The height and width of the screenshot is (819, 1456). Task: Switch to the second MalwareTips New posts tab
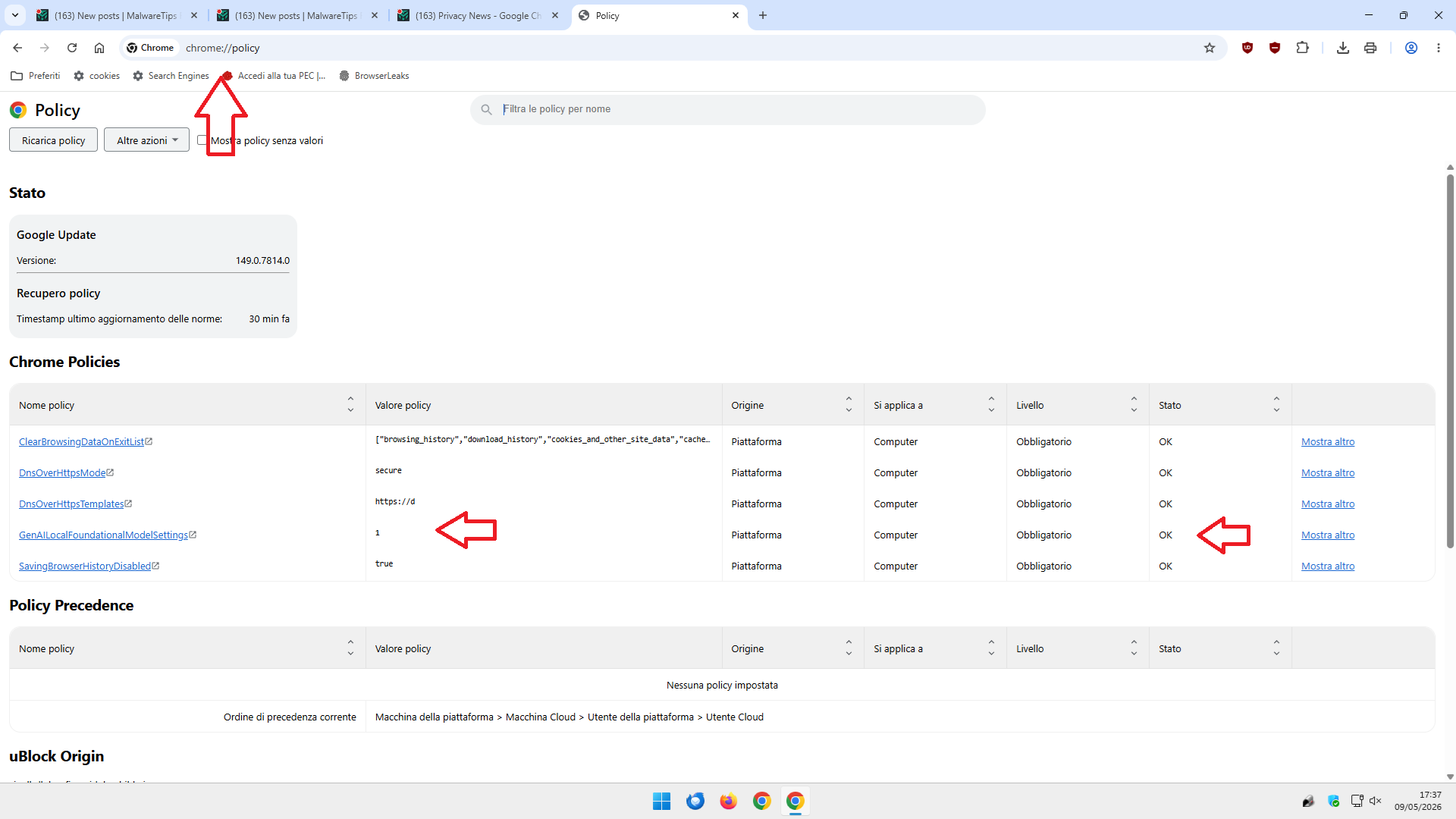point(298,15)
